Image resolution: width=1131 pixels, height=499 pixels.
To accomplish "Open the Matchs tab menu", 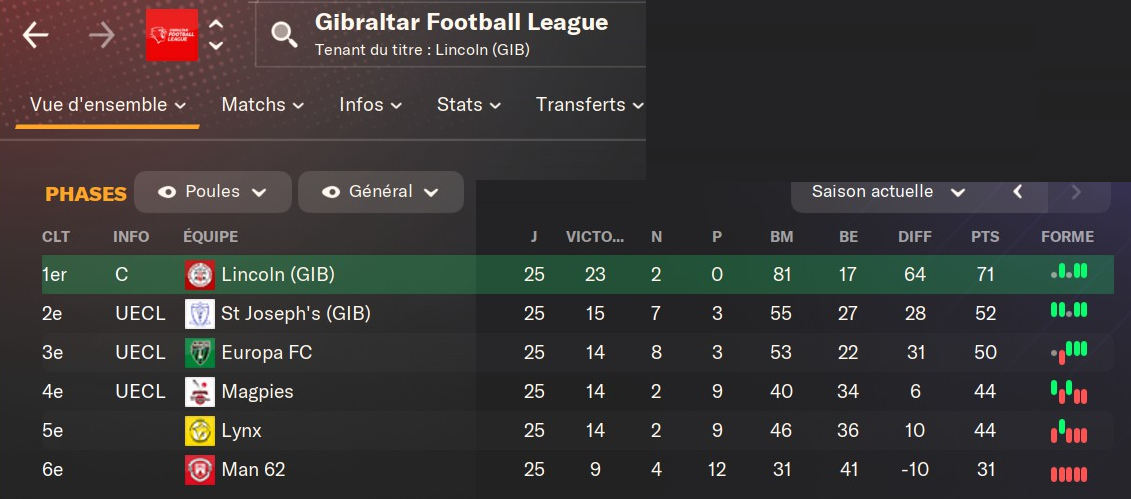I will (263, 105).
